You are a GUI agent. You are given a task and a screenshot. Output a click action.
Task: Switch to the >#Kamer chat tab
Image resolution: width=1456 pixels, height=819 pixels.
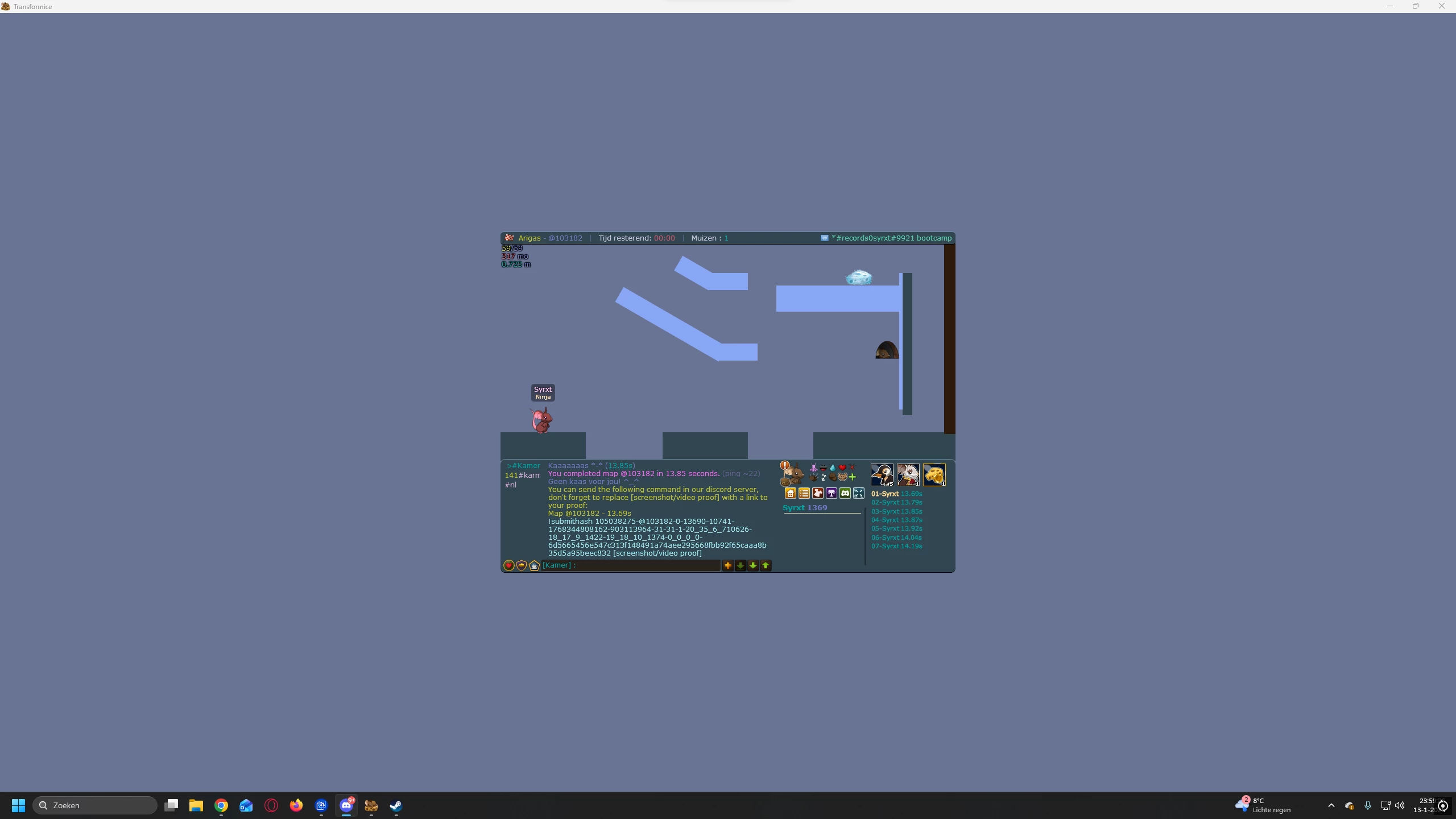[523, 466]
